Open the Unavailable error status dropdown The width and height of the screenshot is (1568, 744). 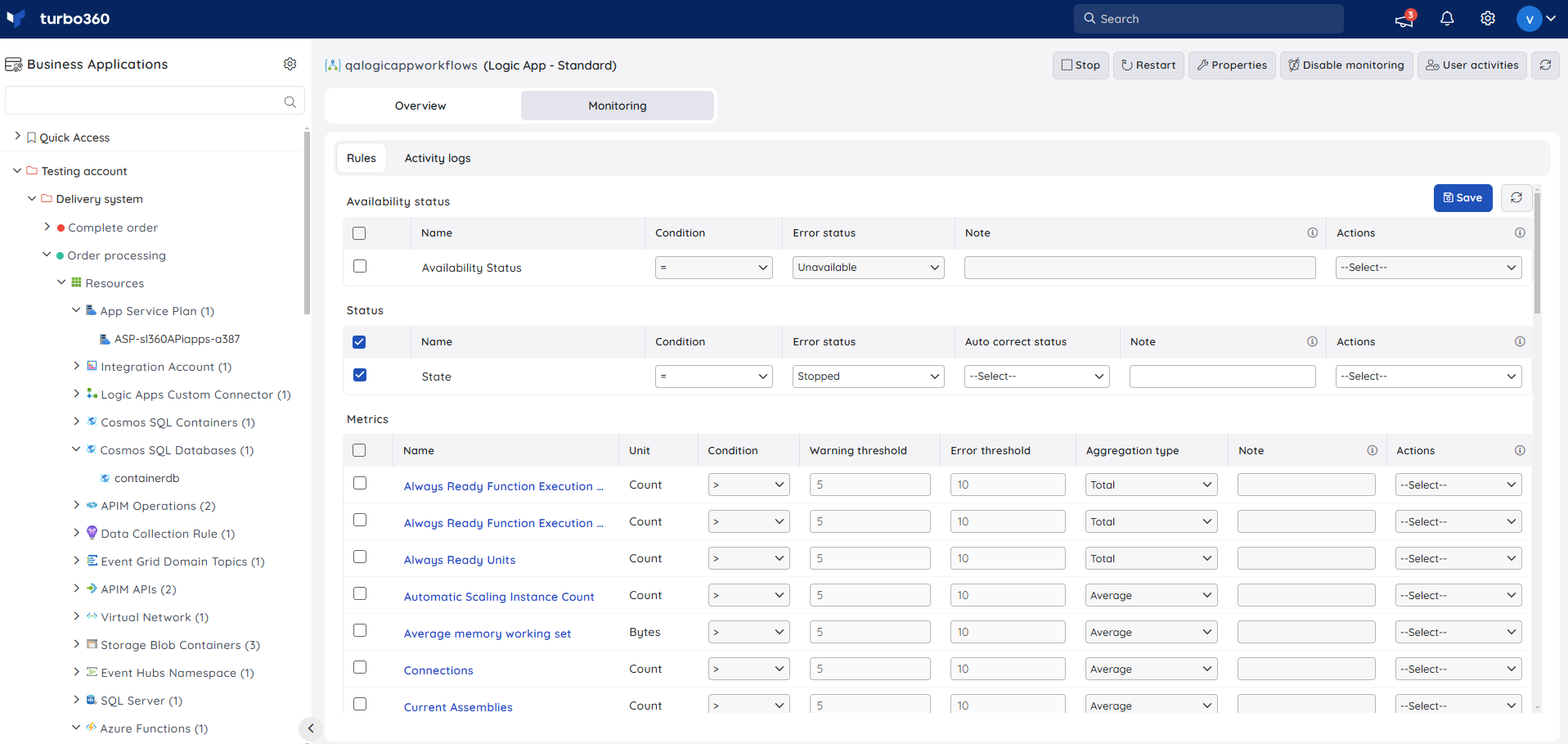(868, 268)
